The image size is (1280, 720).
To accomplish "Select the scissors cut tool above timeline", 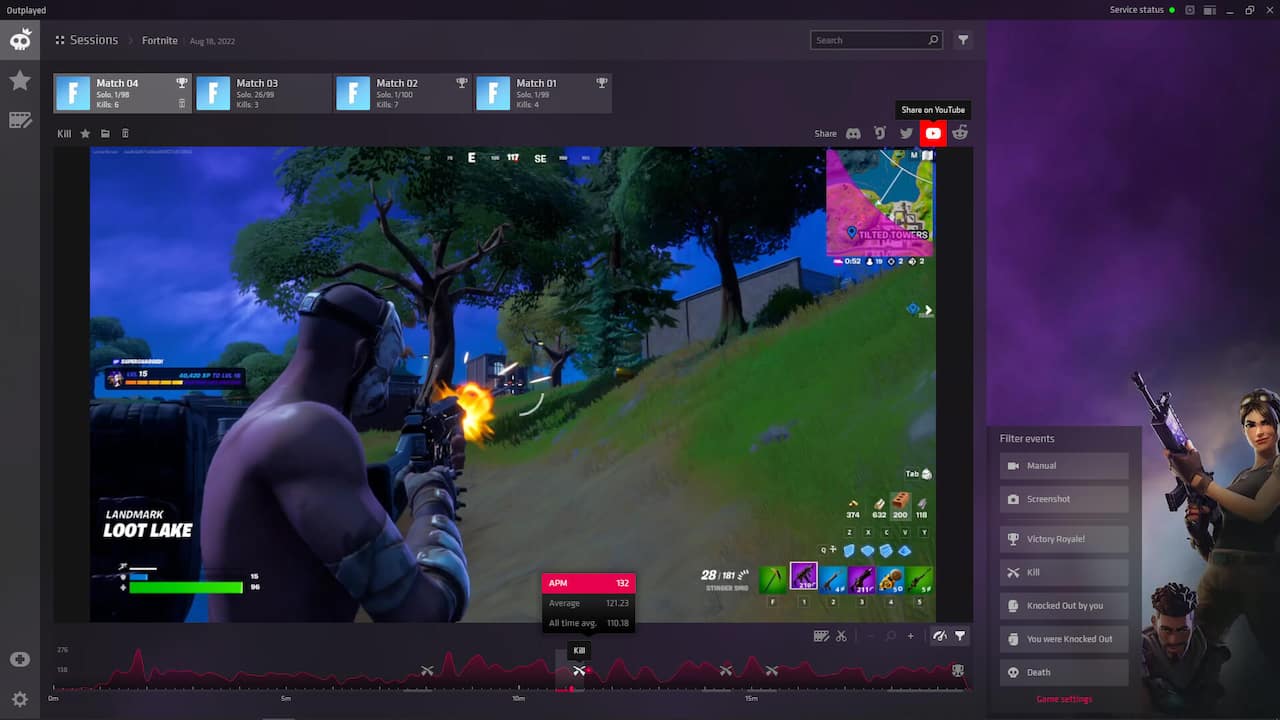I will 841,636.
